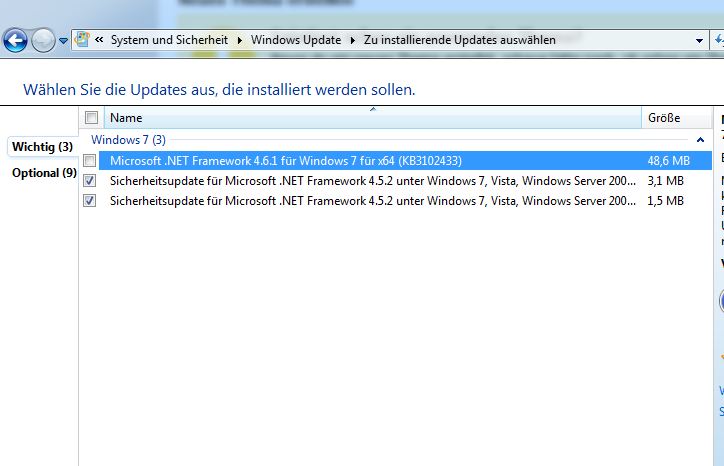
Task: Expand the address bar history dropdown
Action: [x=700, y=41]
